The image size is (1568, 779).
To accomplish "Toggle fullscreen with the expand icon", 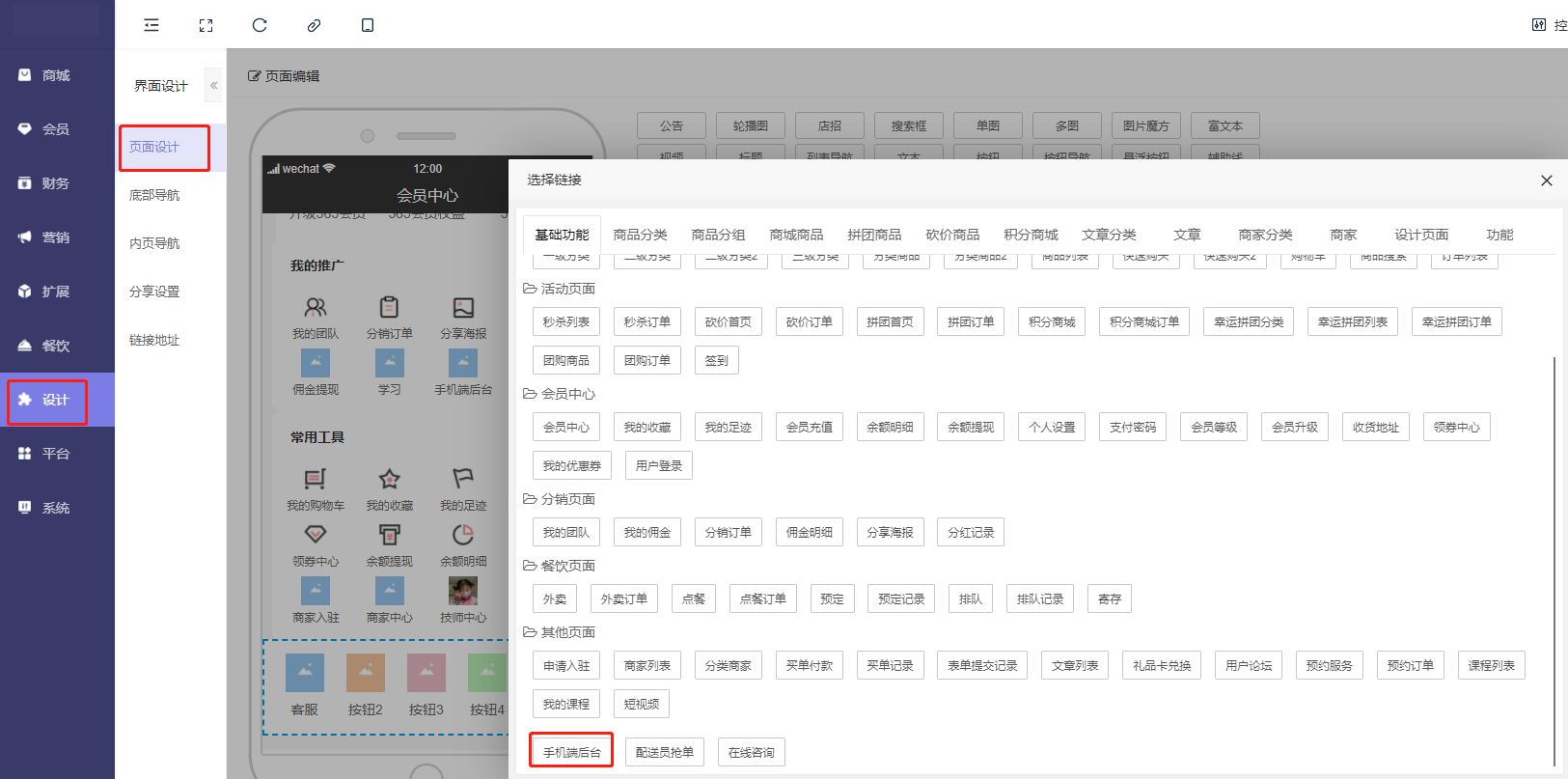I will click(x=206, y=25).
